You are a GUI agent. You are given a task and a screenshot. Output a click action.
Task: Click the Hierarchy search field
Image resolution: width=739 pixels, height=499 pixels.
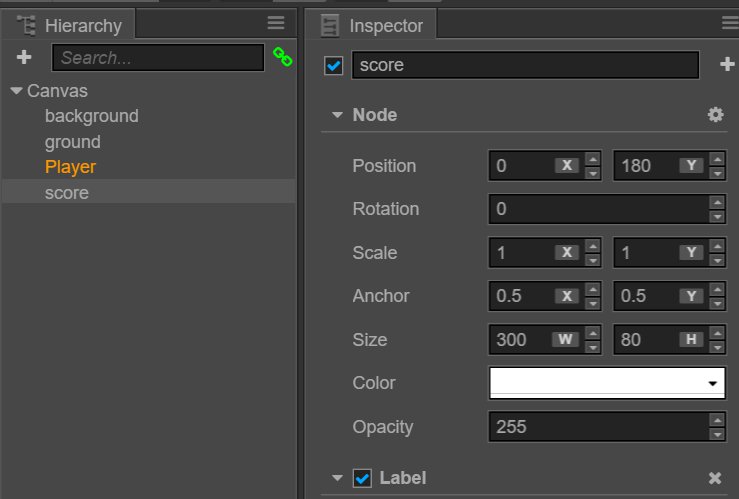tap(157, 58)
